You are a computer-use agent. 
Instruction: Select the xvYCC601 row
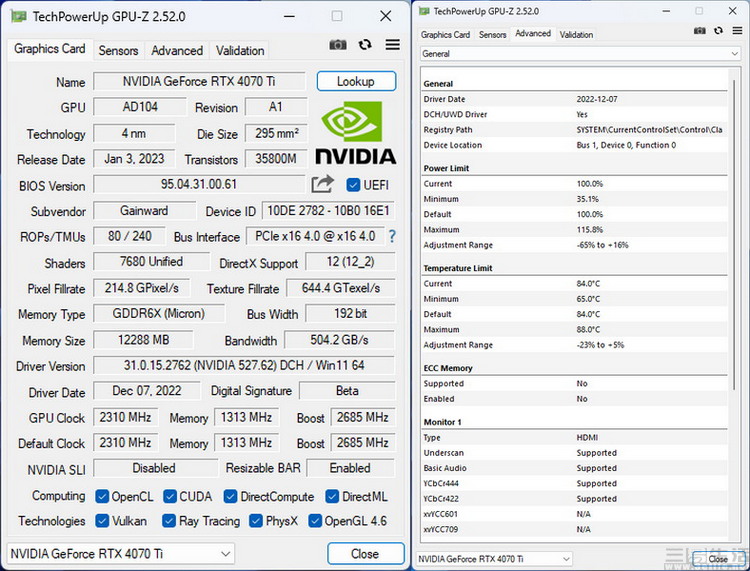[575, 514]
